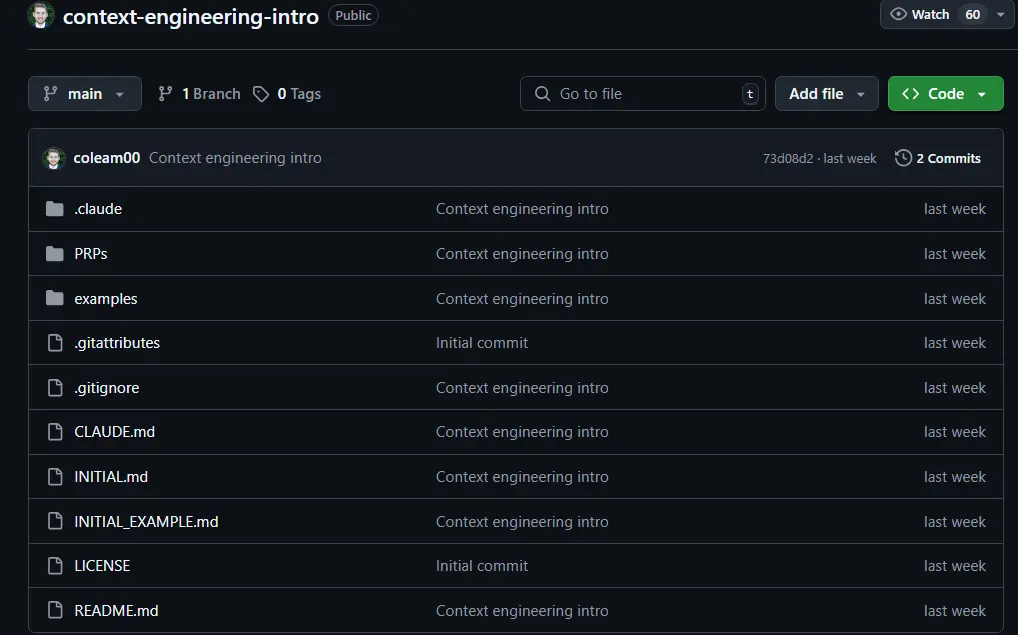Open the README.md file
This screenshot has height=635, width=1018.
coord(116,611)
